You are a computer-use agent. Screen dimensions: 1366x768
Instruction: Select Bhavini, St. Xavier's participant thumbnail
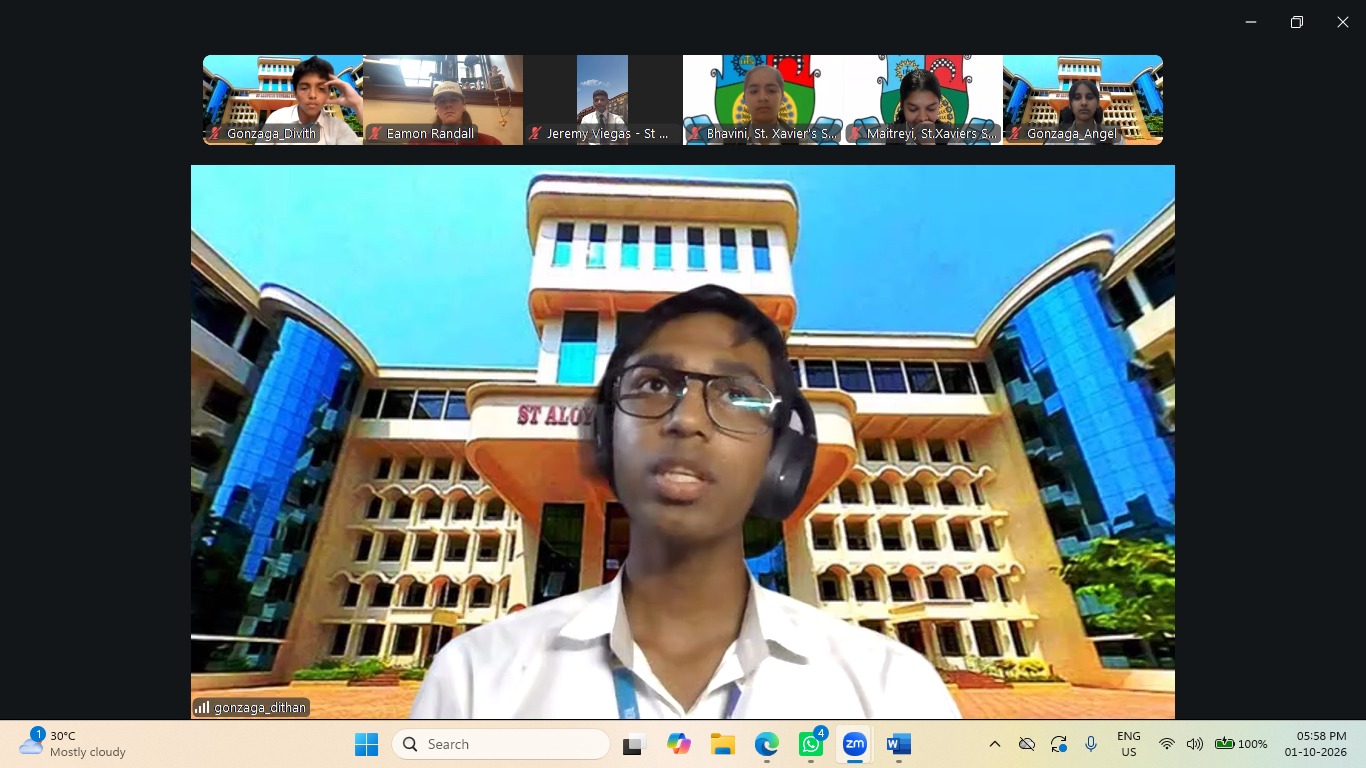pyautogui.click(x=763, y=100)
